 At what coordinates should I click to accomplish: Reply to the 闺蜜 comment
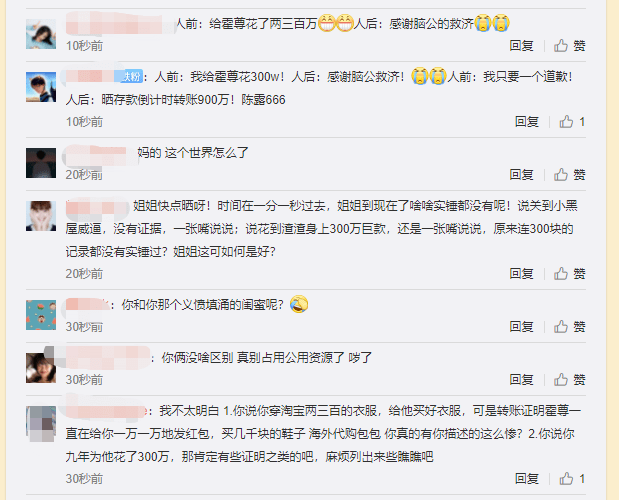(521, 326)
